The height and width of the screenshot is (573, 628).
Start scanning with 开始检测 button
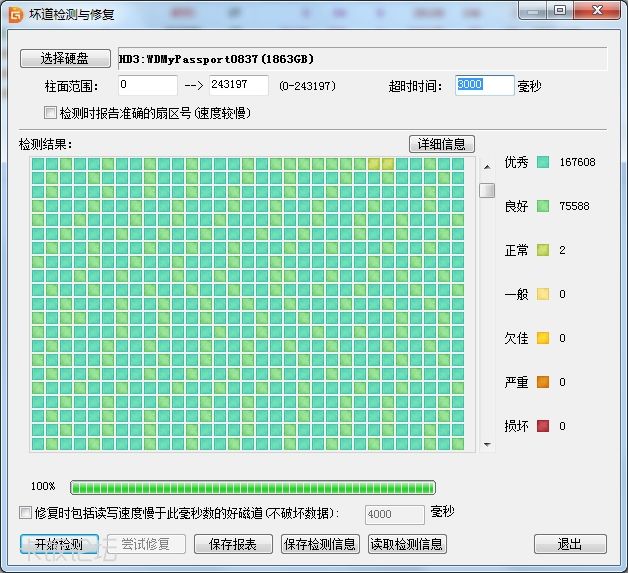59,544
